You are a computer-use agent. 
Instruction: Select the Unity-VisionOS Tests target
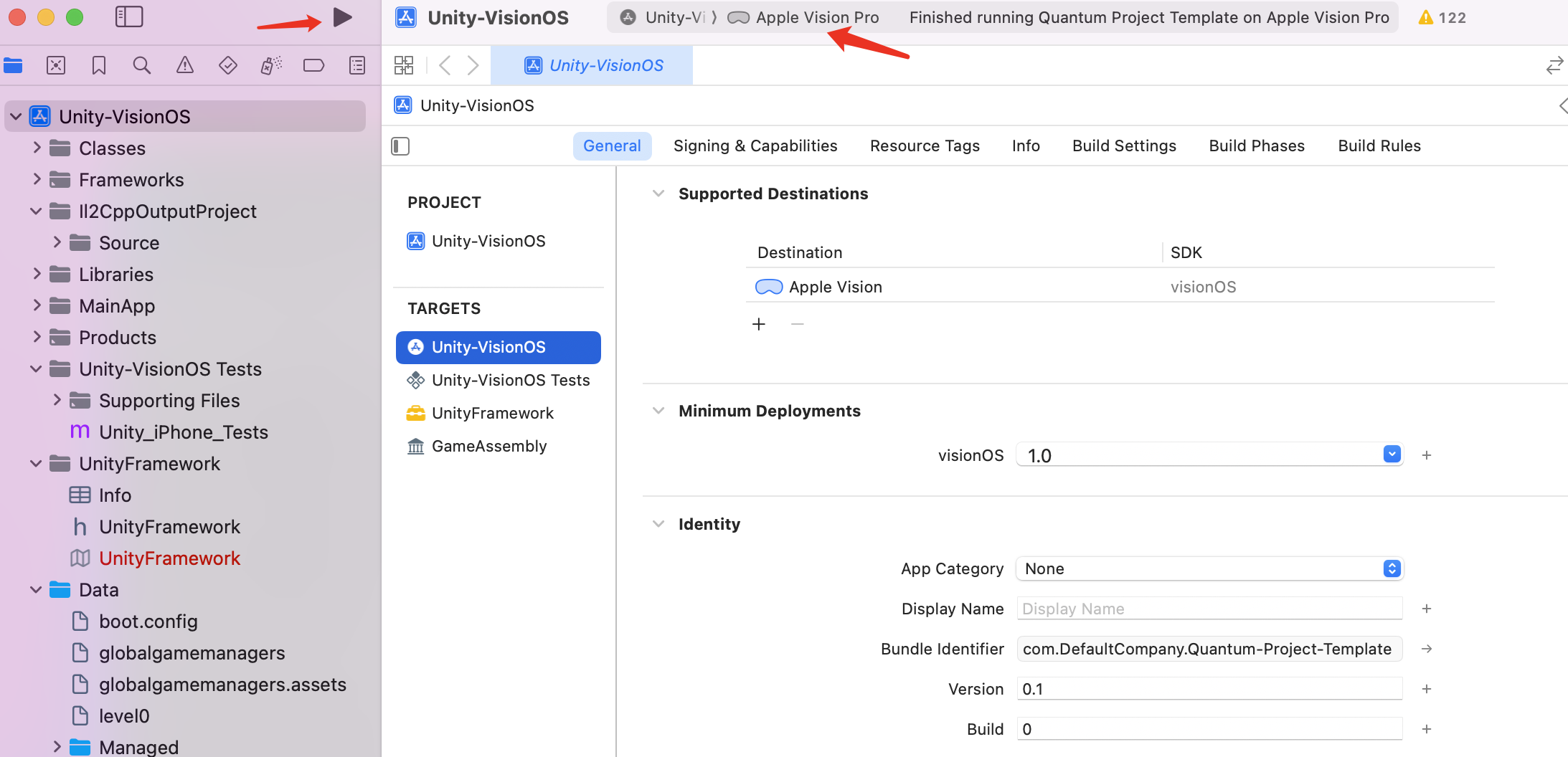coord(499,380)
